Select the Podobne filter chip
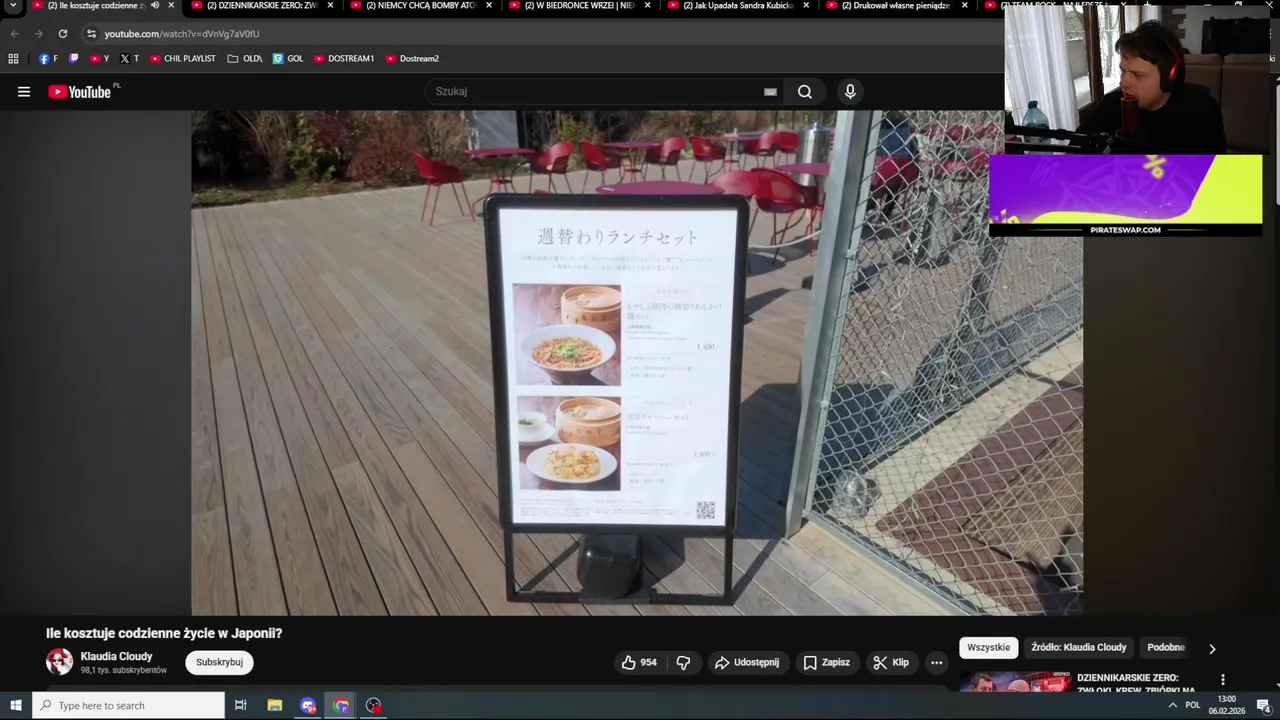Screen dimensions: 1280x720 coord(1166,648)
